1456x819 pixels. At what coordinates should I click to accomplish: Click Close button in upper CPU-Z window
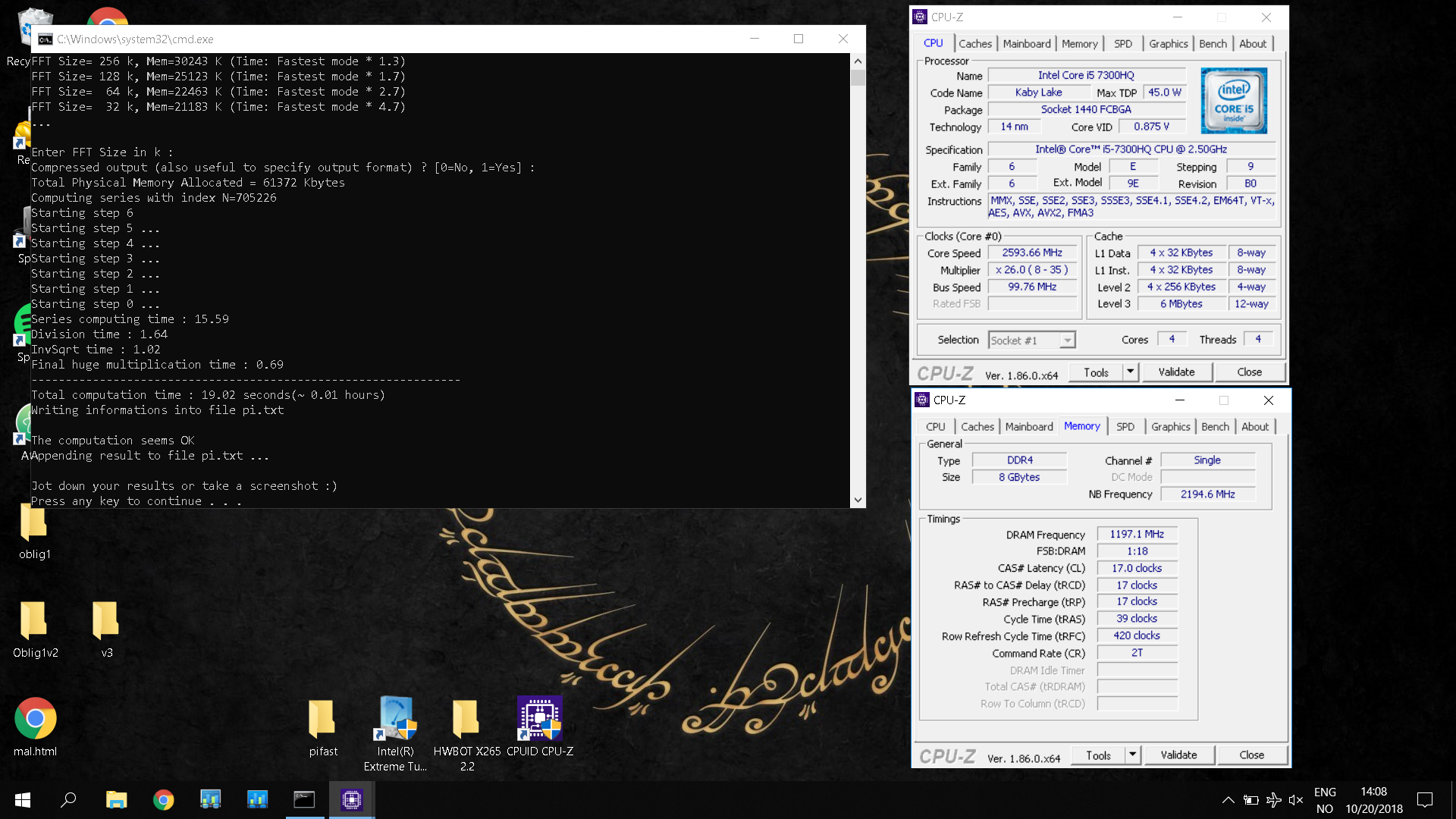tap(1249, 372)
